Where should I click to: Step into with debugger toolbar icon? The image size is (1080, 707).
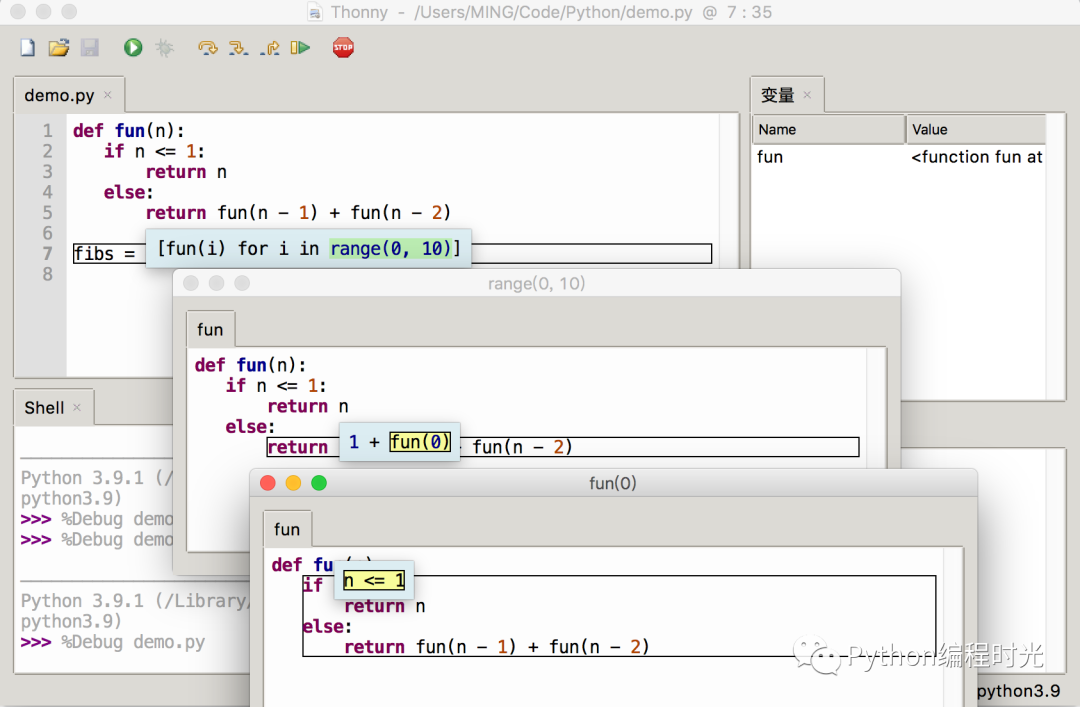click(238, 48)
